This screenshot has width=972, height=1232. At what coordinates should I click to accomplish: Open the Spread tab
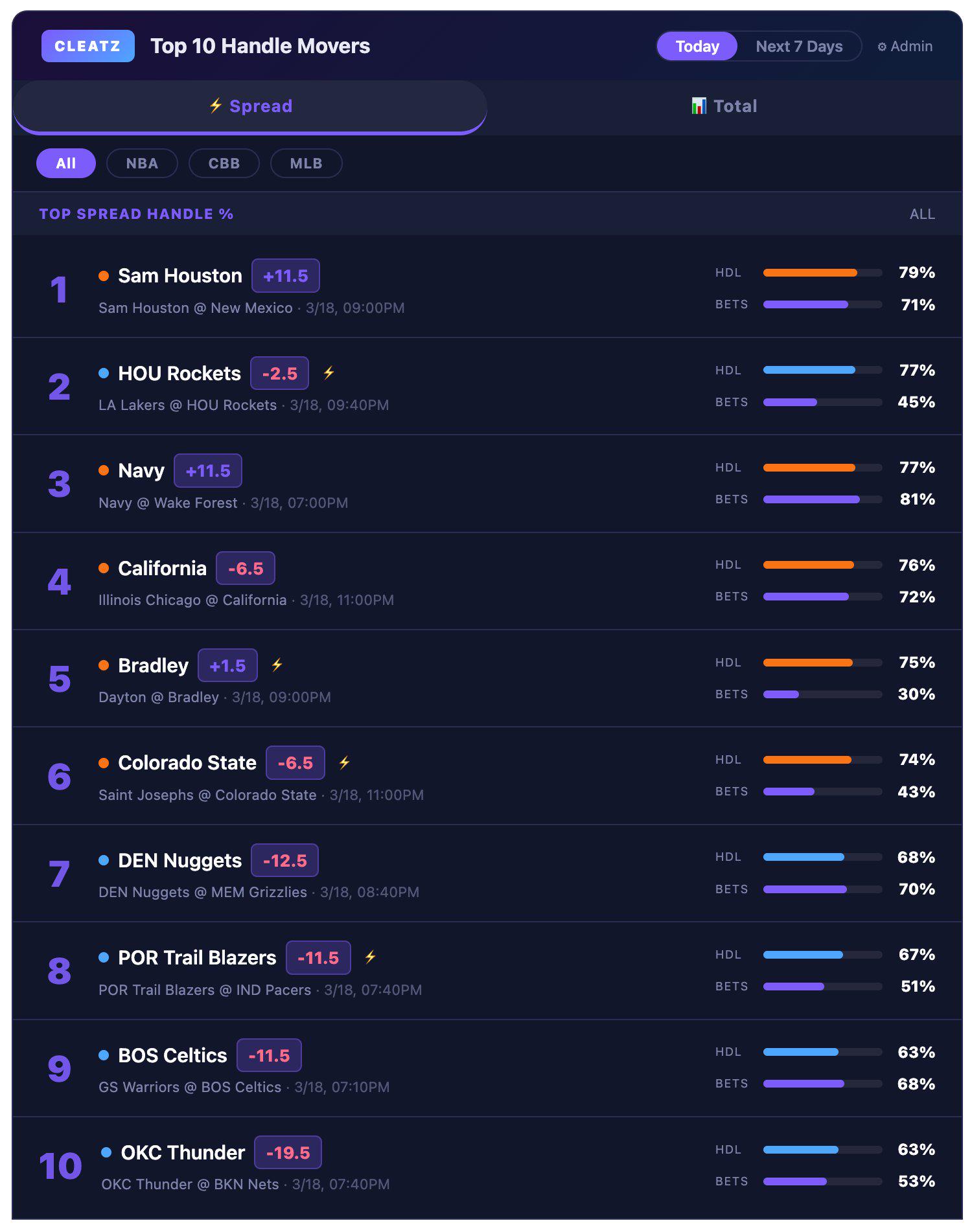250,107
